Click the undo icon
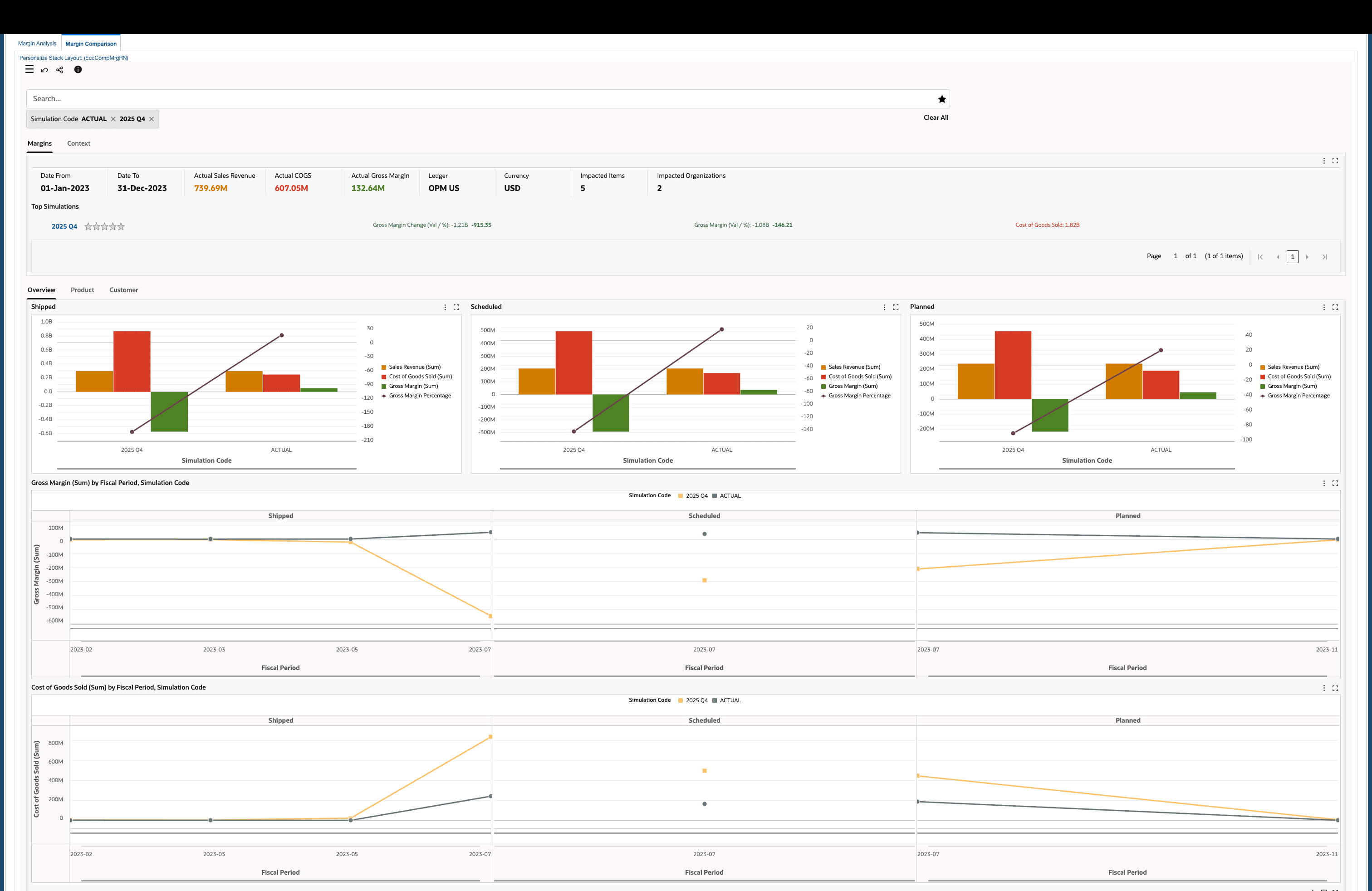The image size is (1372, 891). pyautogui.click(x=44, y=70)
